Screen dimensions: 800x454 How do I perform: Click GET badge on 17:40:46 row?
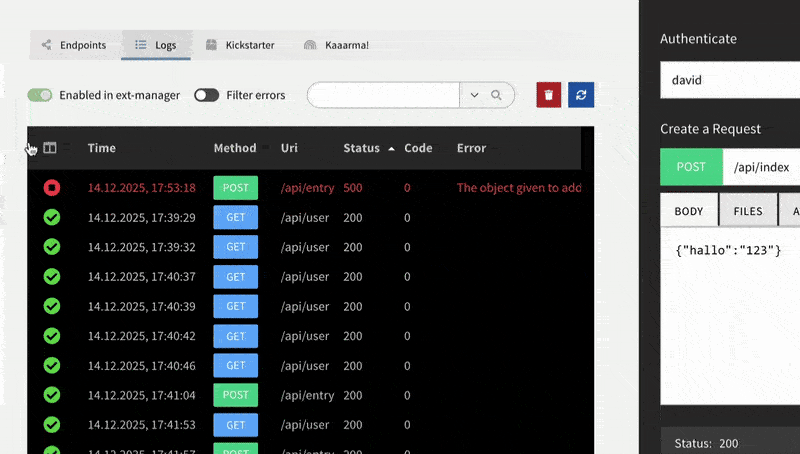pos(235,365)
